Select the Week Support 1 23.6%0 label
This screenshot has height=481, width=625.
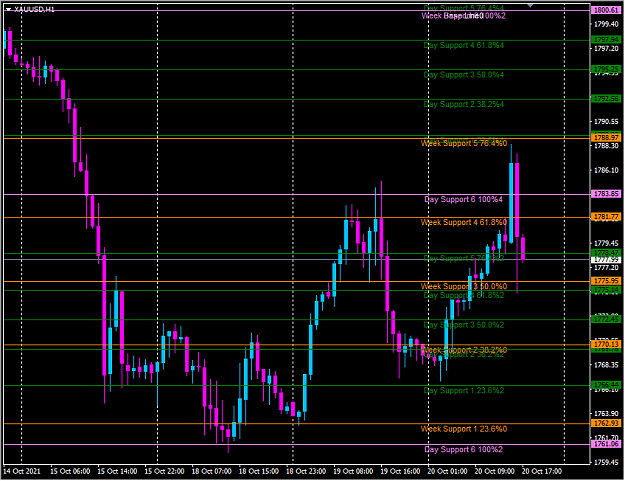tap(464, 429)
